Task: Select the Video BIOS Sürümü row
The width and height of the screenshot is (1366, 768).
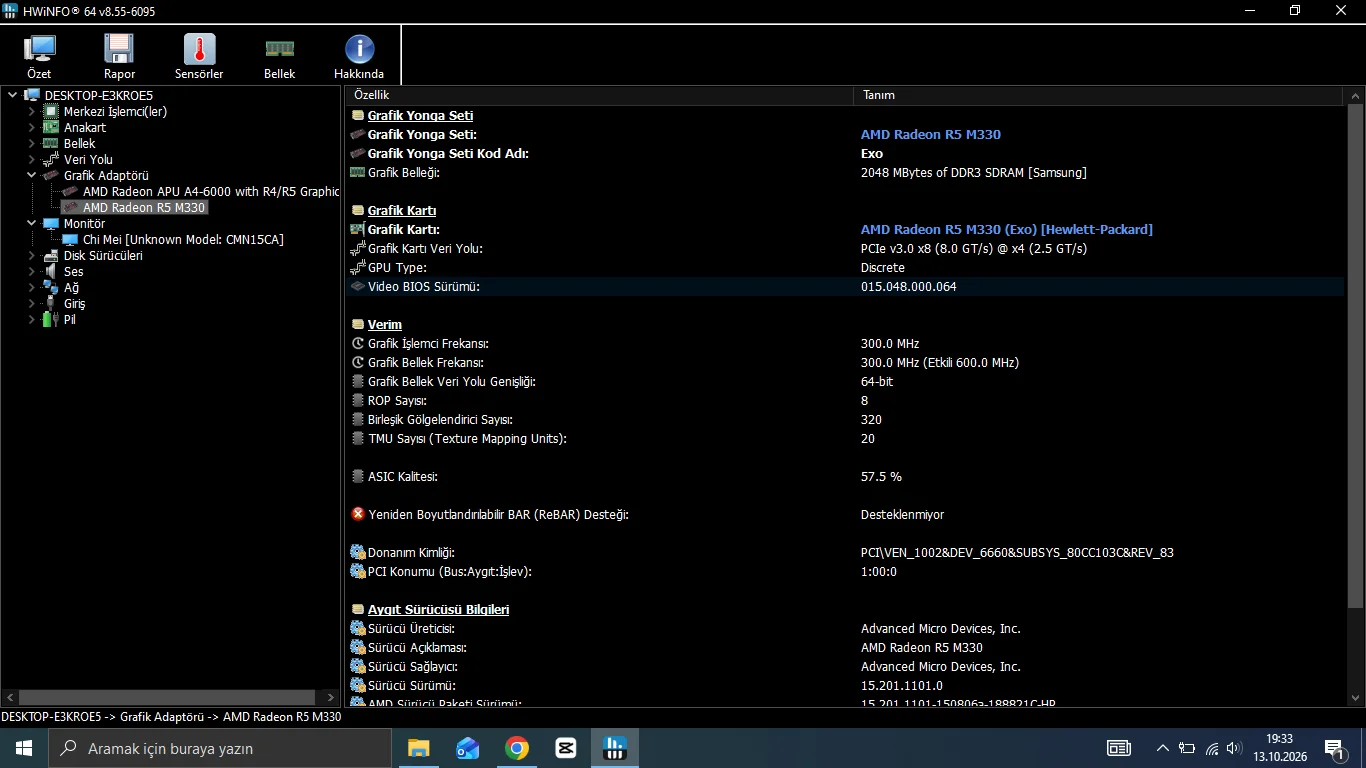Action: coord(846,287)
